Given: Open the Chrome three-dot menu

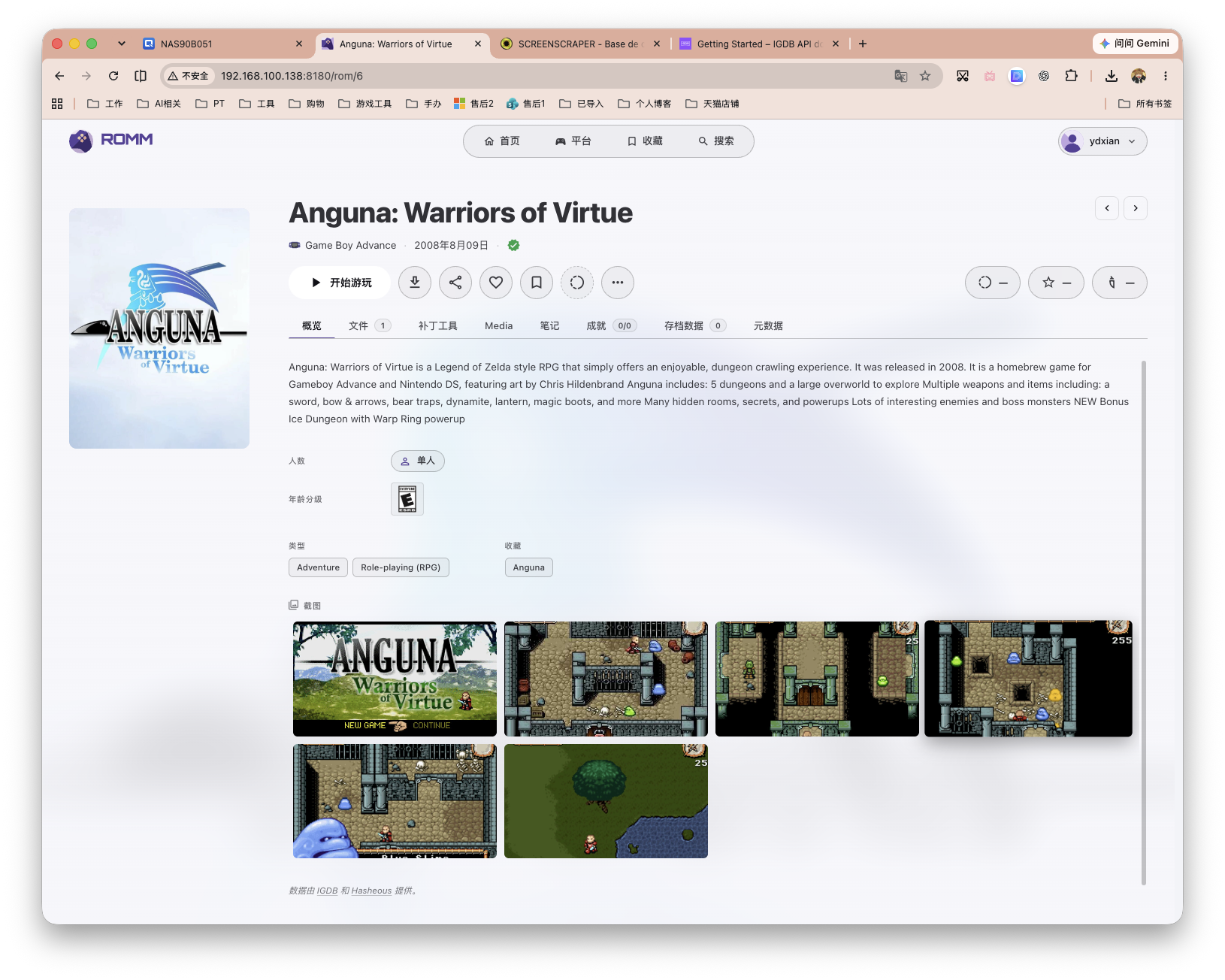Looking at the screenshot, I should tap(1166, 76).
